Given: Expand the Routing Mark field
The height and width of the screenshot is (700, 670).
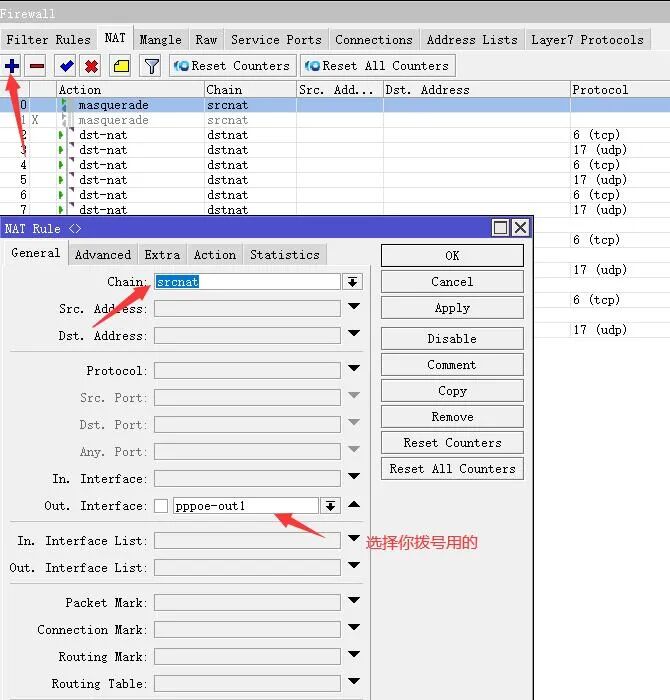Looking at the screenshot, I should pos(354,654).
